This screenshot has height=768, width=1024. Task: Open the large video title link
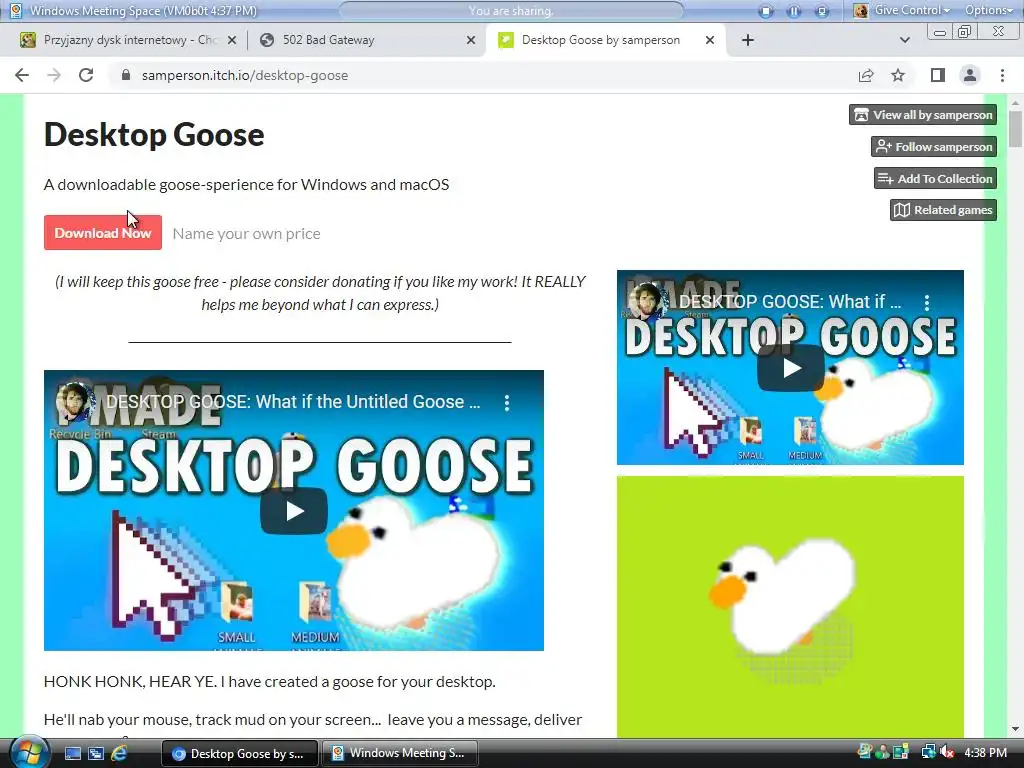pos(293,402)
